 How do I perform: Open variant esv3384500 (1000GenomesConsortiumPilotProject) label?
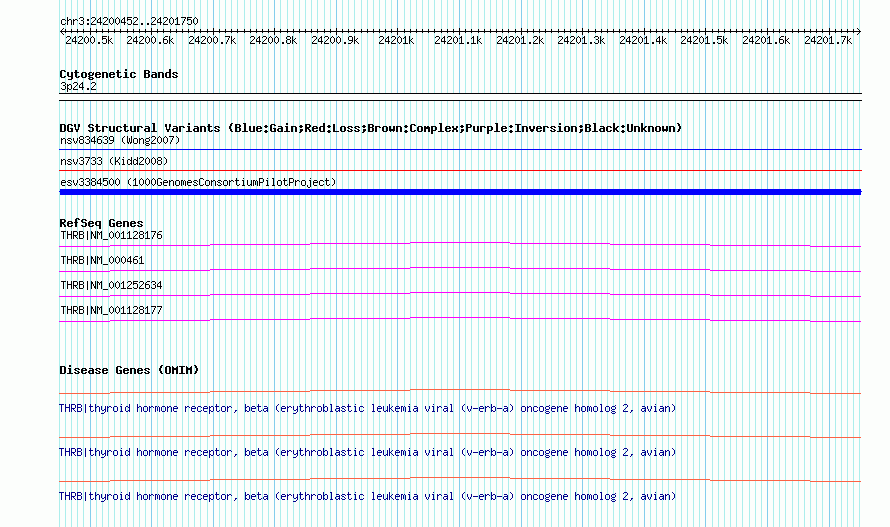click(x=198, y=182)
